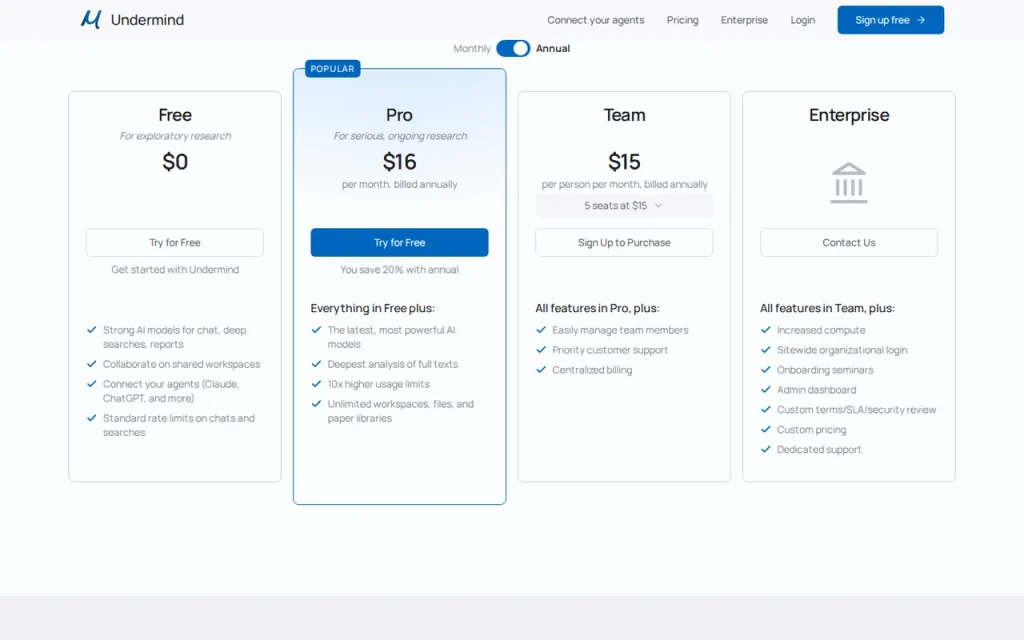Click the Free plan title
1024x640 pixels.
click(x=175, y=115)
